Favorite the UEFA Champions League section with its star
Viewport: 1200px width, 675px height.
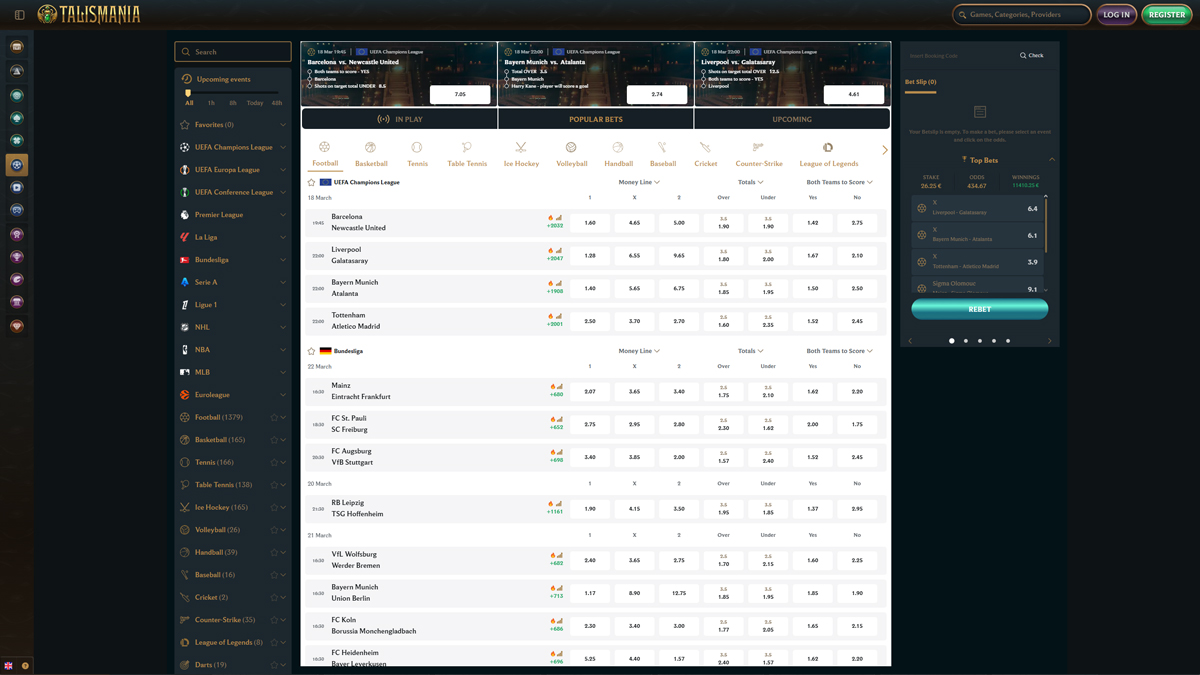pos(311,183)
